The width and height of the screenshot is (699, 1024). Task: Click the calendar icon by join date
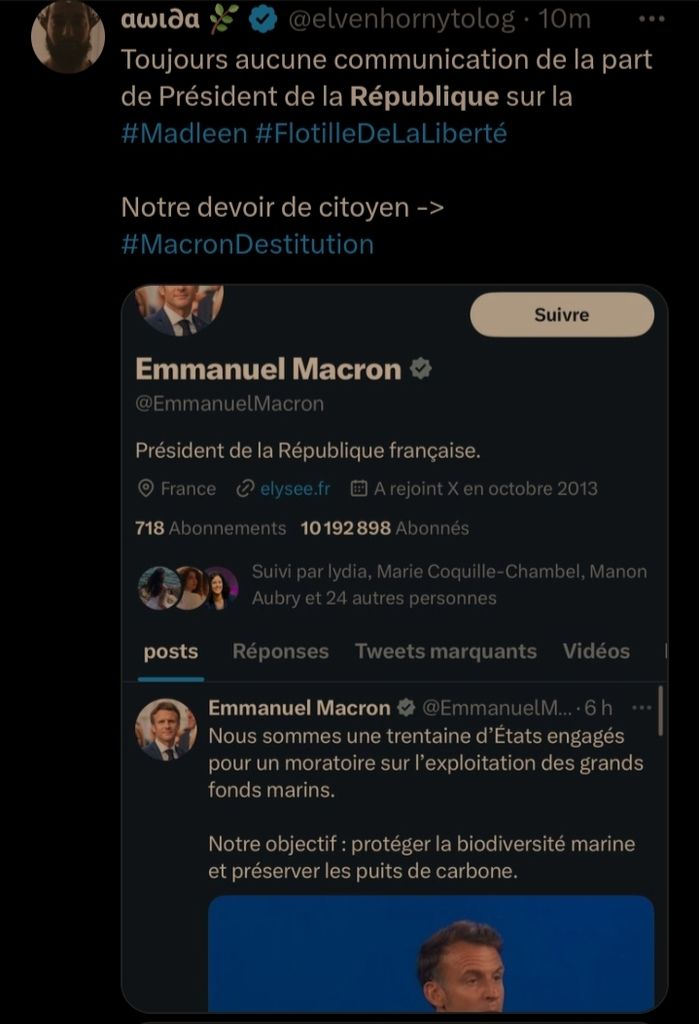tap(358, 489)
